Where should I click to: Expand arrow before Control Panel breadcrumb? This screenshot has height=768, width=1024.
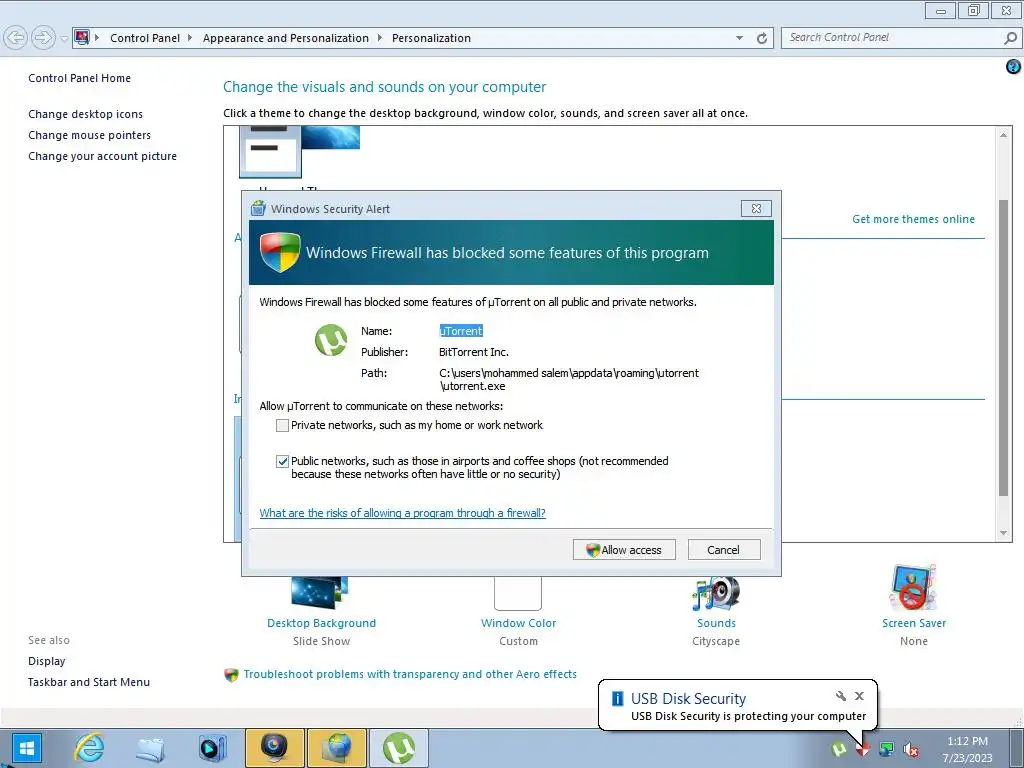[x=97, y=38]
